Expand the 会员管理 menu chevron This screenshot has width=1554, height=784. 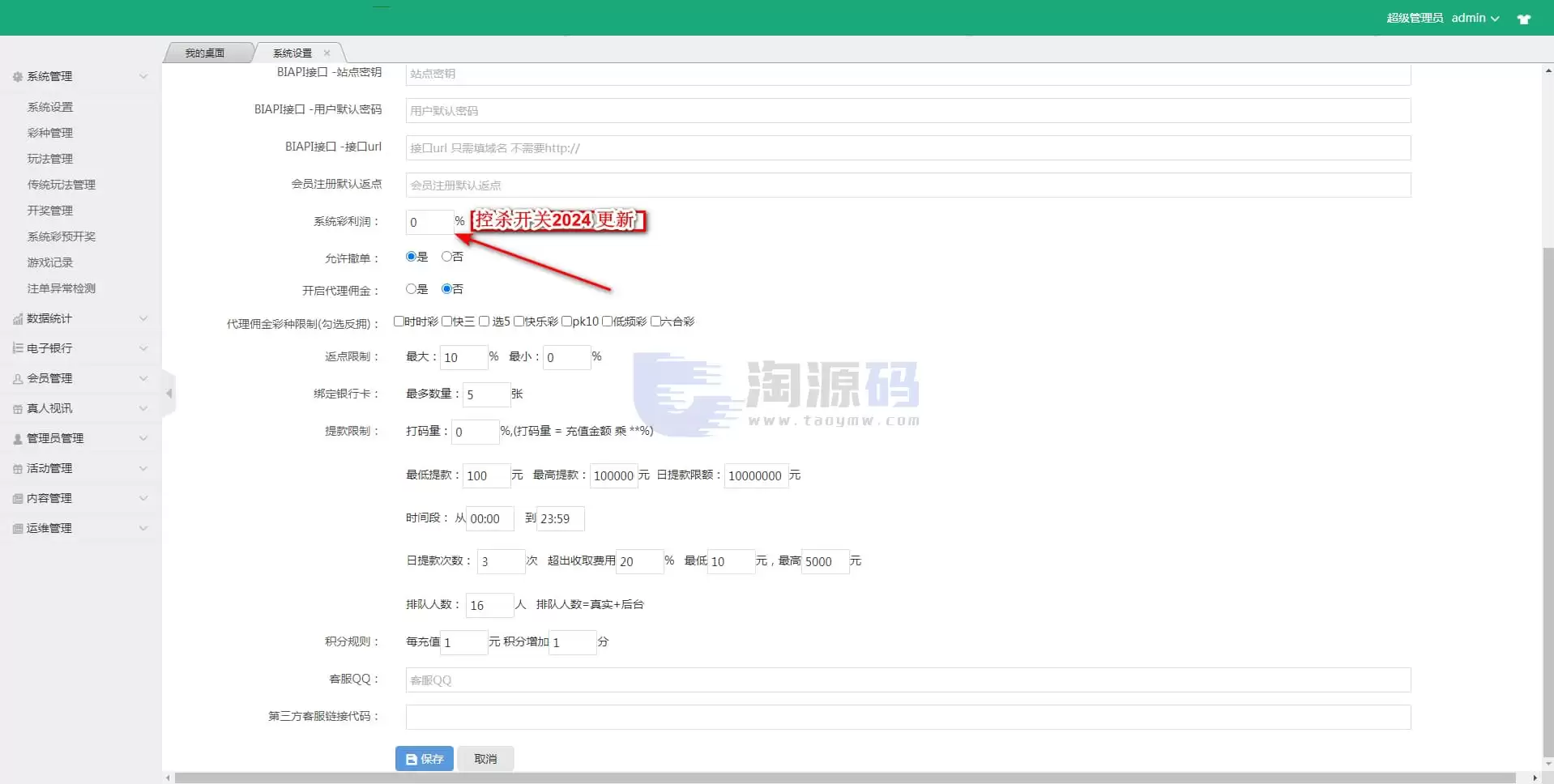[143, 378]
